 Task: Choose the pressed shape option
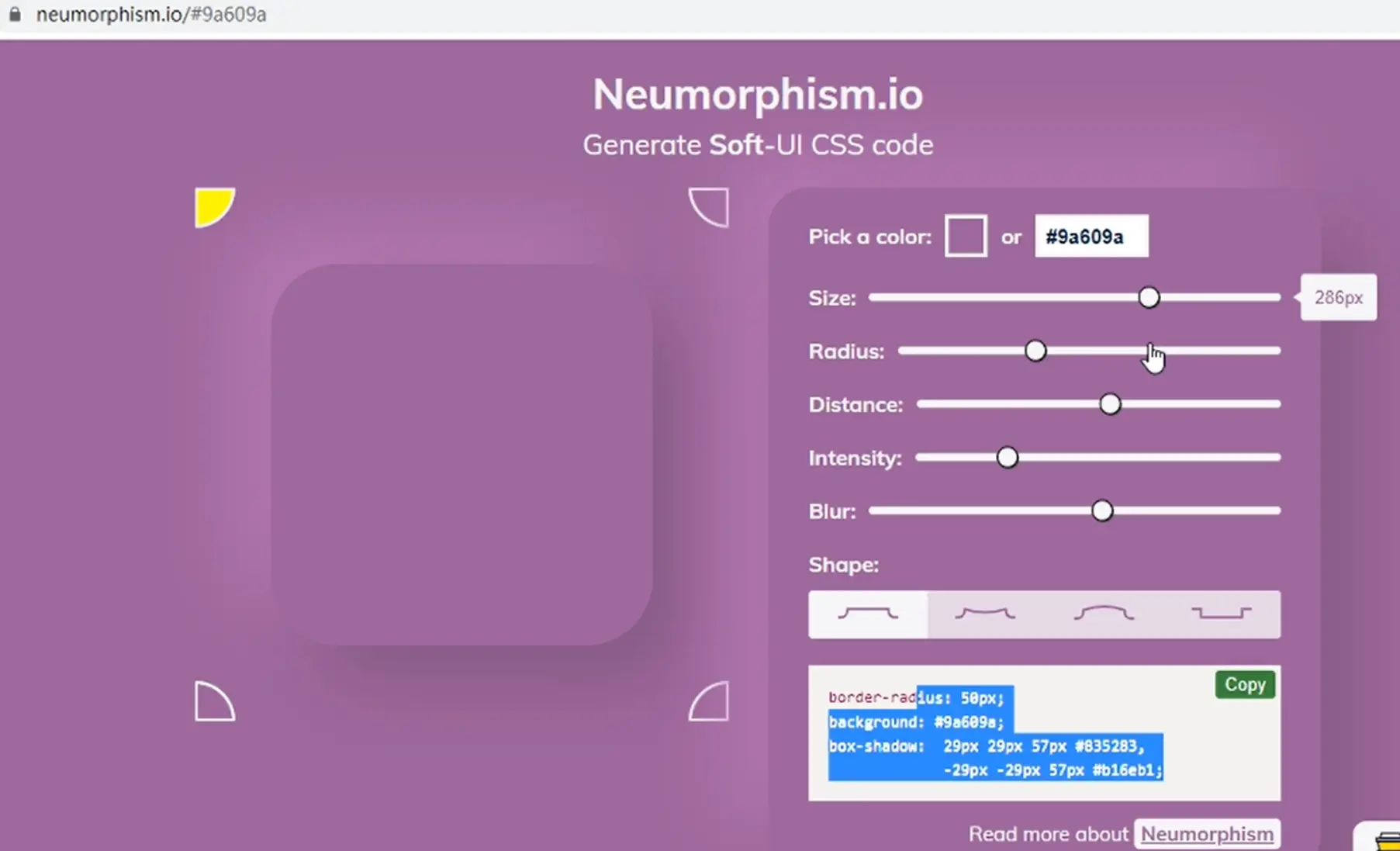tap(1221, 614)
